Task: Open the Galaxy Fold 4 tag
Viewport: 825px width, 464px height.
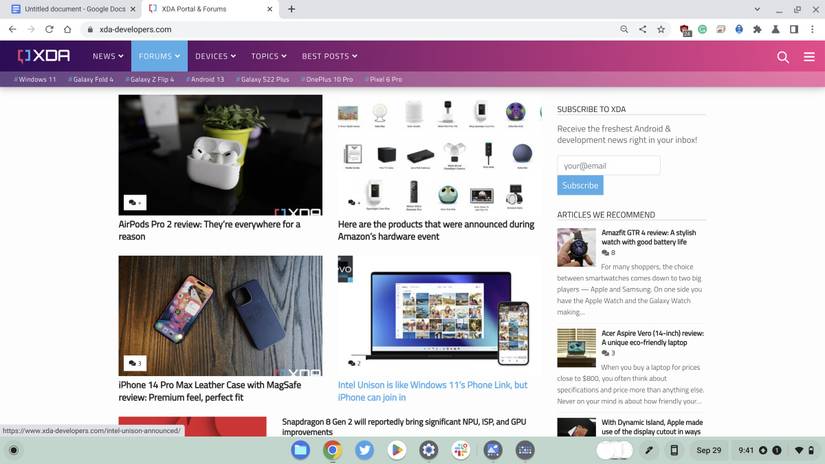Action: point(90,79)
